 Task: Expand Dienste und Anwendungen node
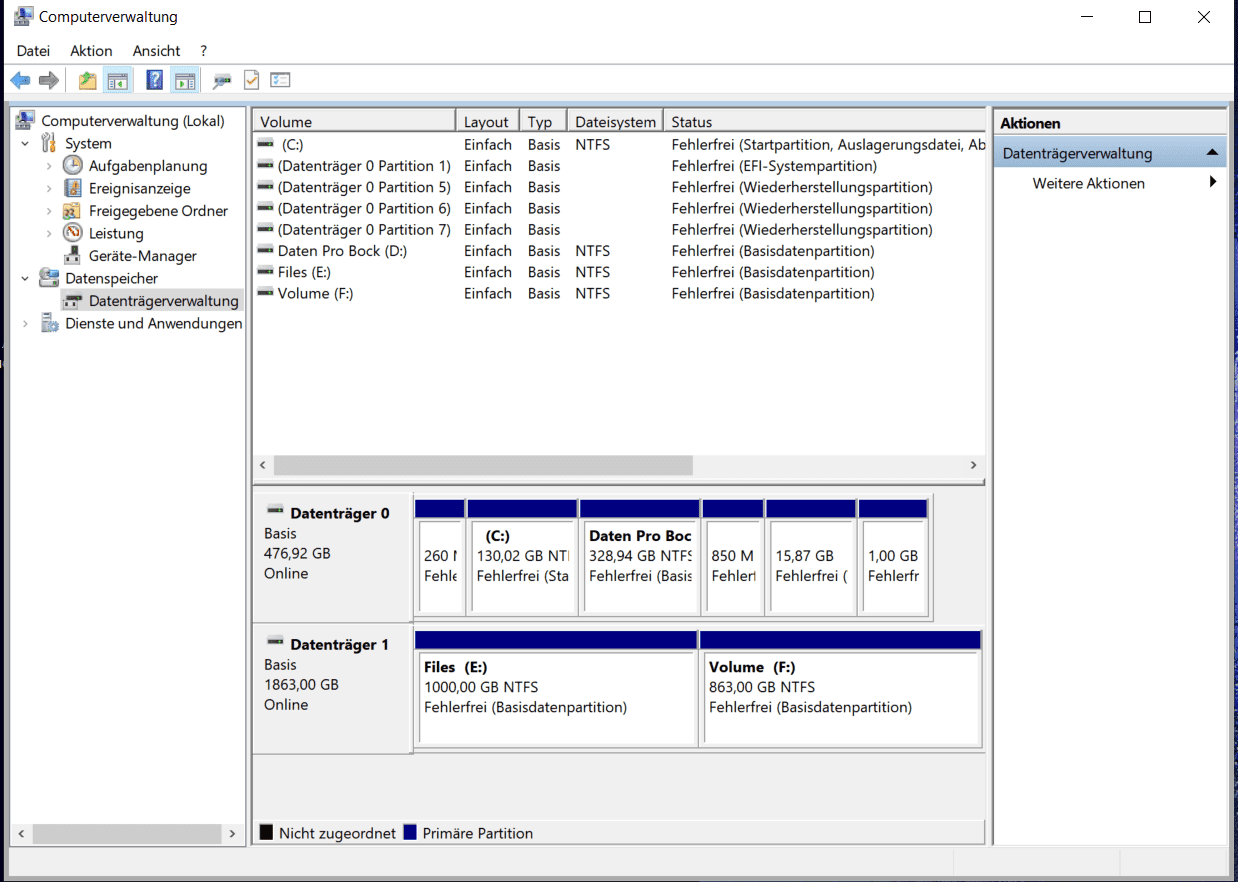tap(26, 324)
